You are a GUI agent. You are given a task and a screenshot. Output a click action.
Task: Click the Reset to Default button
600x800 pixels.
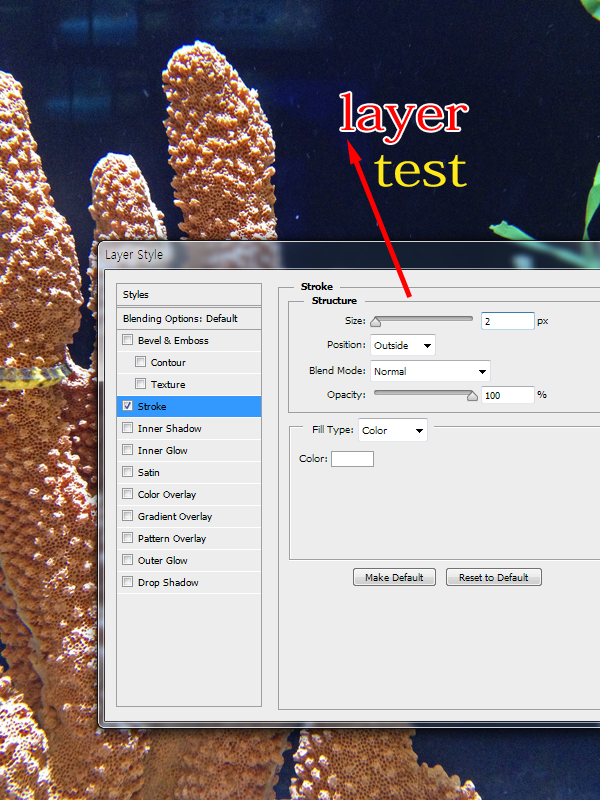point(494,577)
